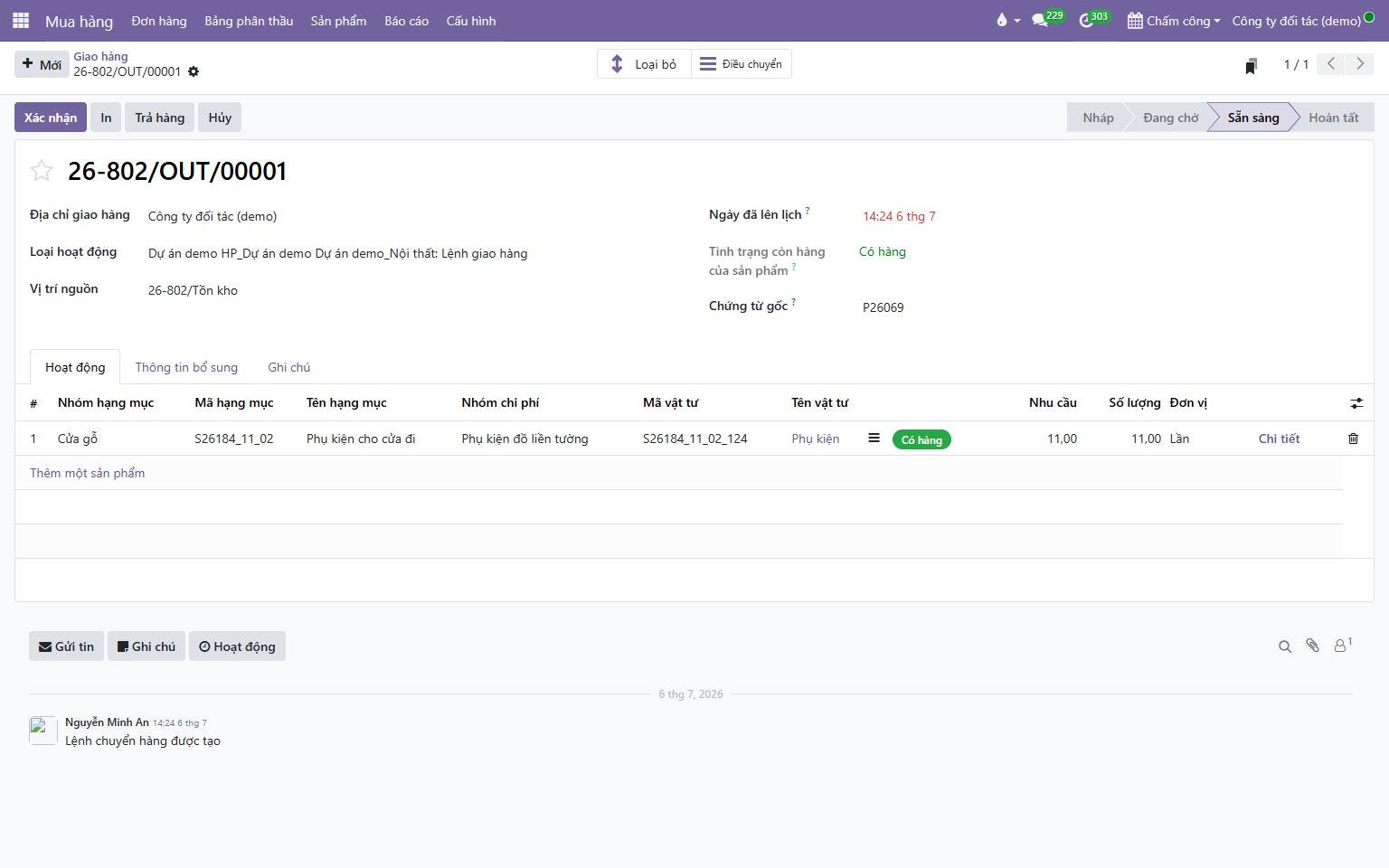1389x868 pixels.
Task: Open the apps grid menu icon
Action: tap(21, 20)
